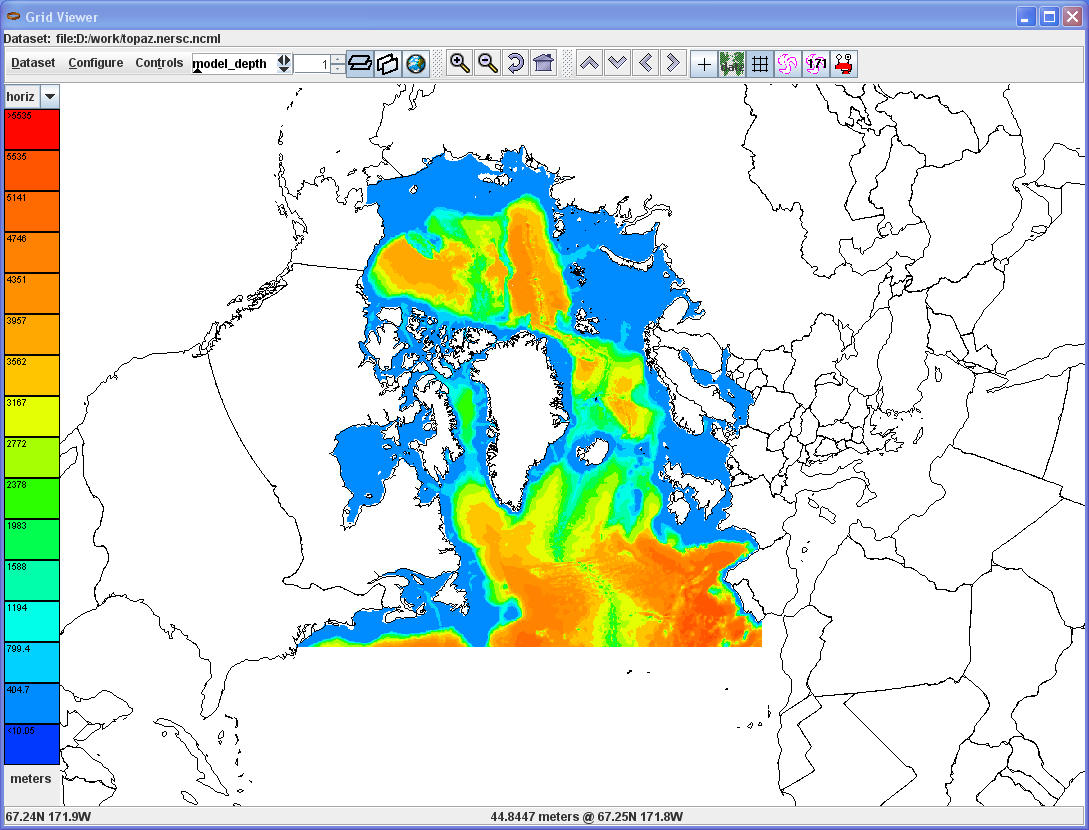
Task: Pan the map up with arrow
Action: [x=590, y=63]
